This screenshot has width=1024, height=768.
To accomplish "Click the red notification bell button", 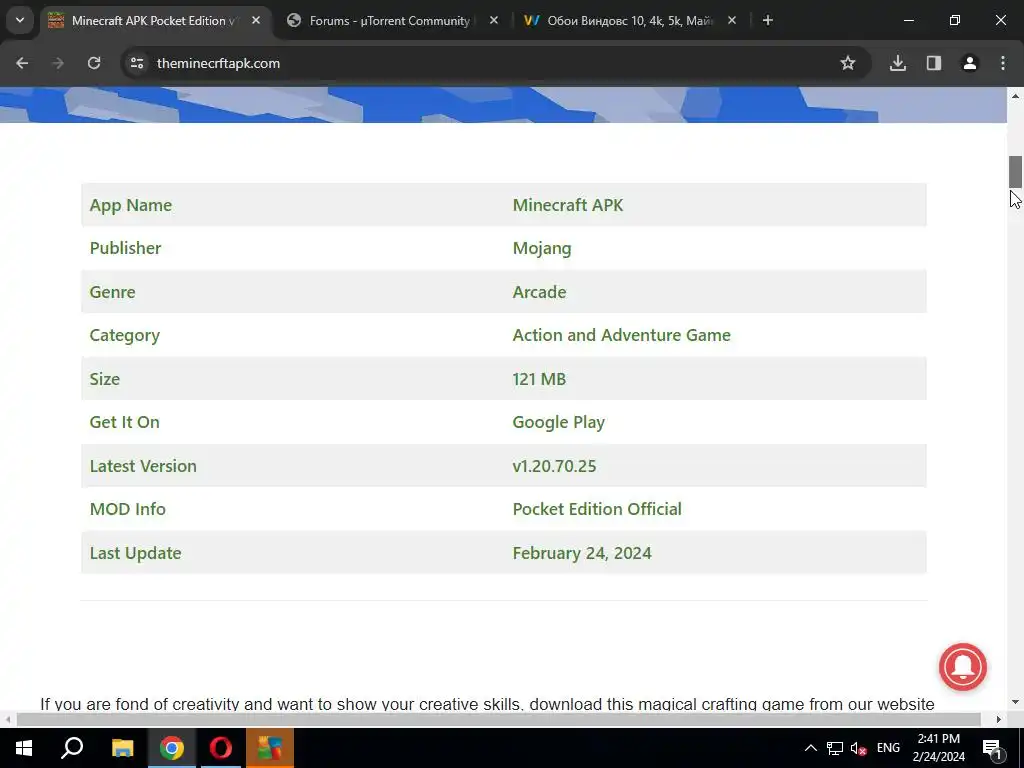I will [963, 667].
